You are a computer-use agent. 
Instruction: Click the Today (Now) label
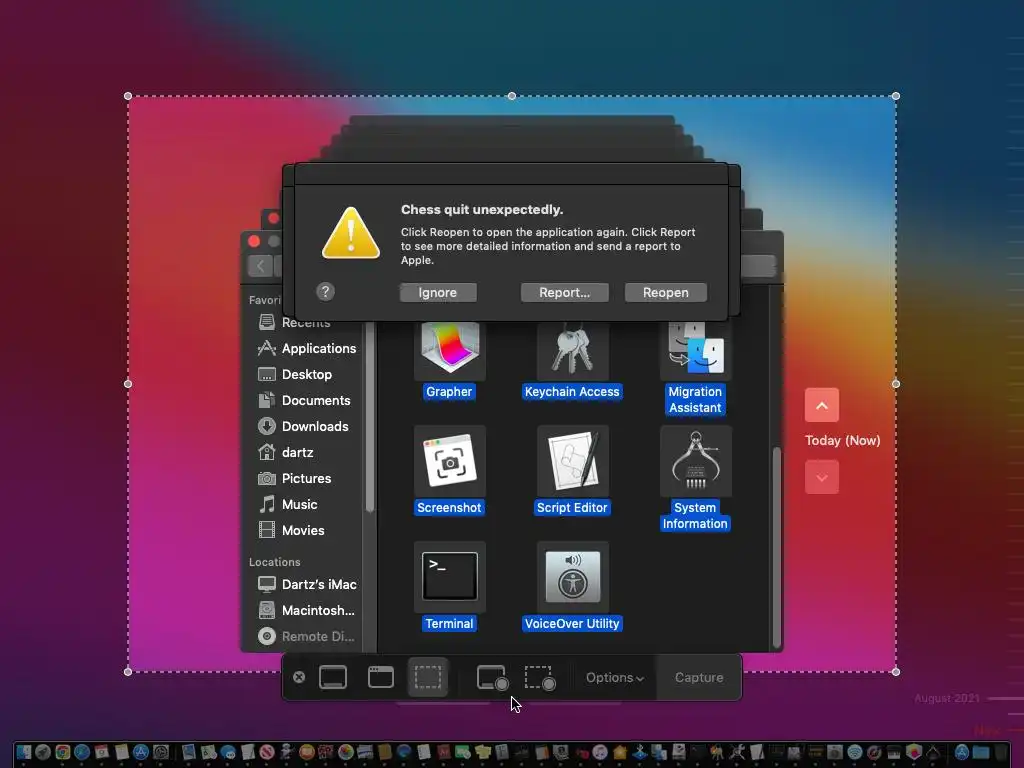842,441
